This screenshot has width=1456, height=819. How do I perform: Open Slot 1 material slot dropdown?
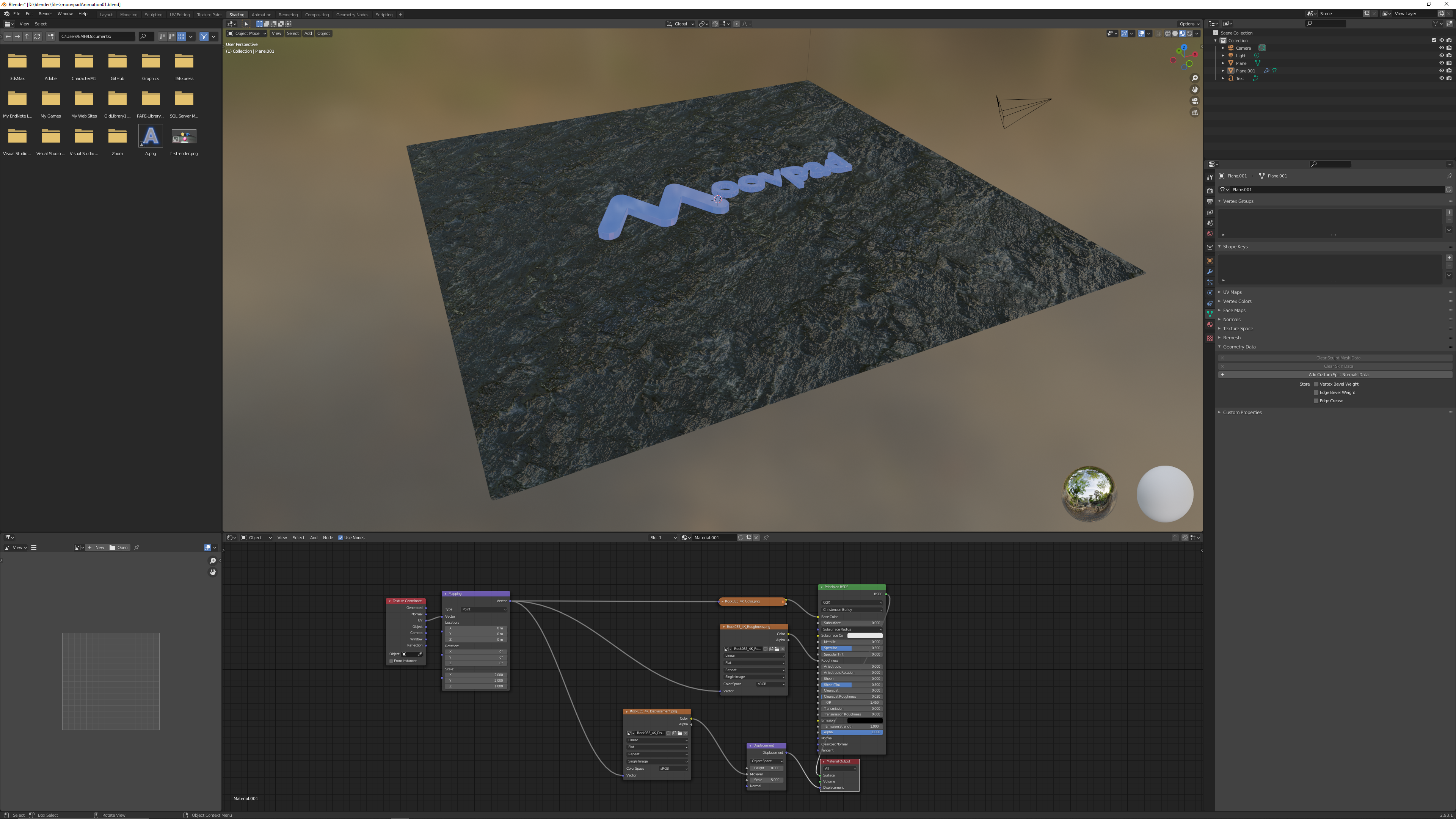[x=662, y=538]
